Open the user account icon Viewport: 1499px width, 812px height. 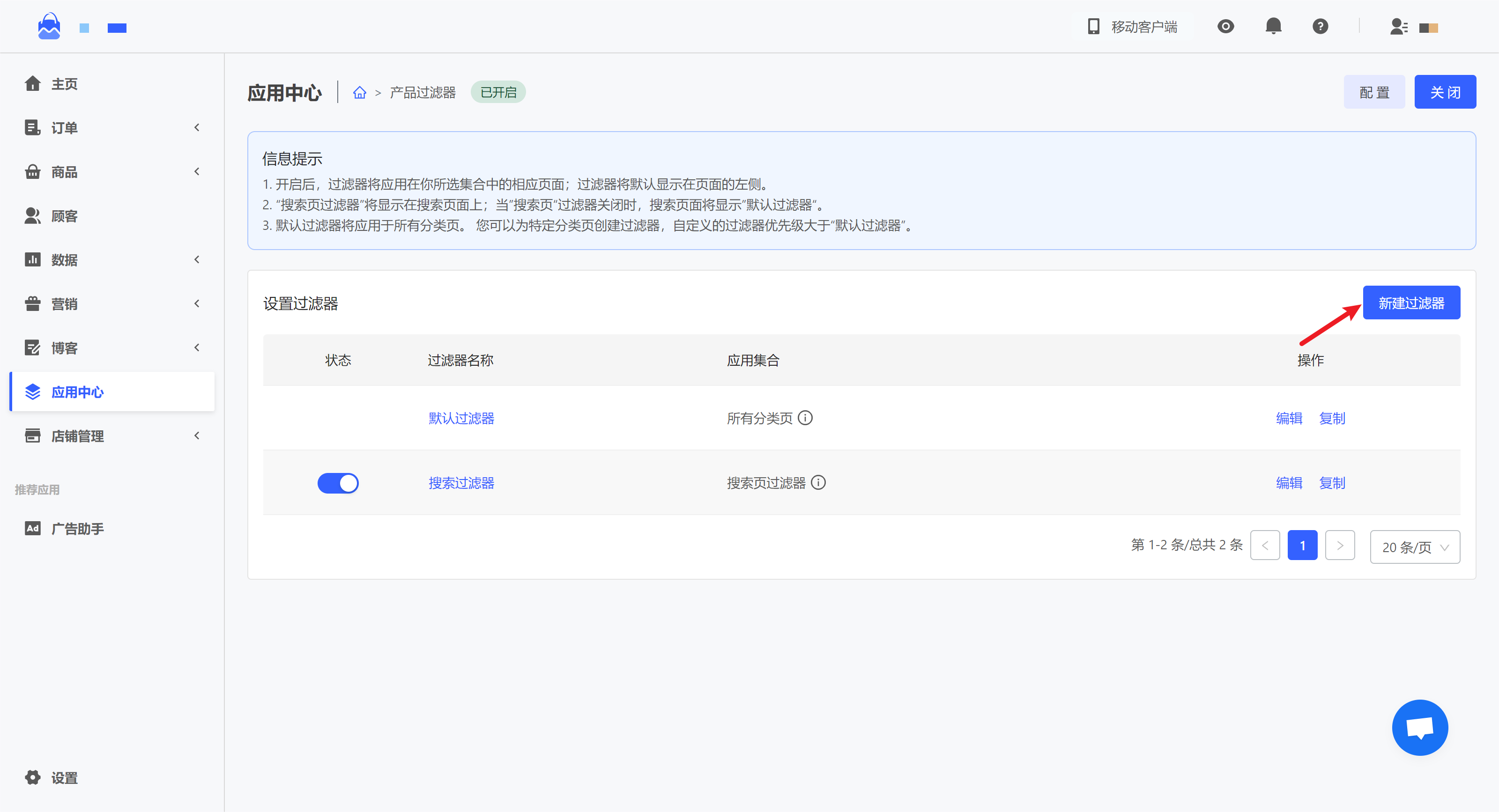[x=1398, y=27]
